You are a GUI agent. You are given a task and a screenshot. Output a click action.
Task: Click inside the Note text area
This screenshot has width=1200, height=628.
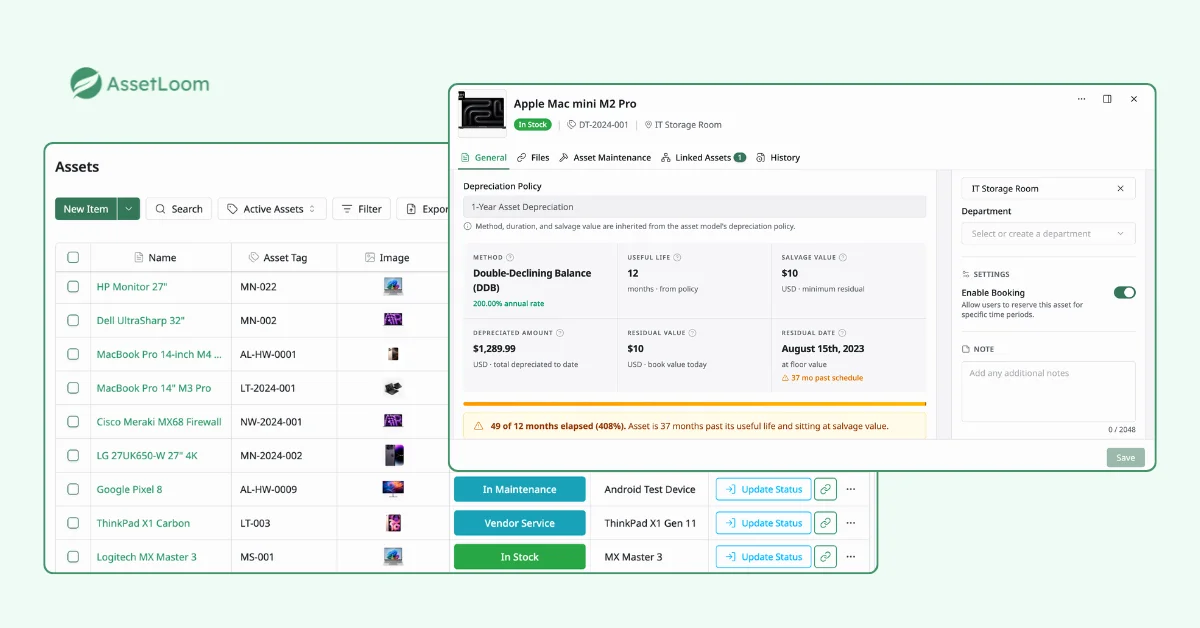pos(1048,391)
